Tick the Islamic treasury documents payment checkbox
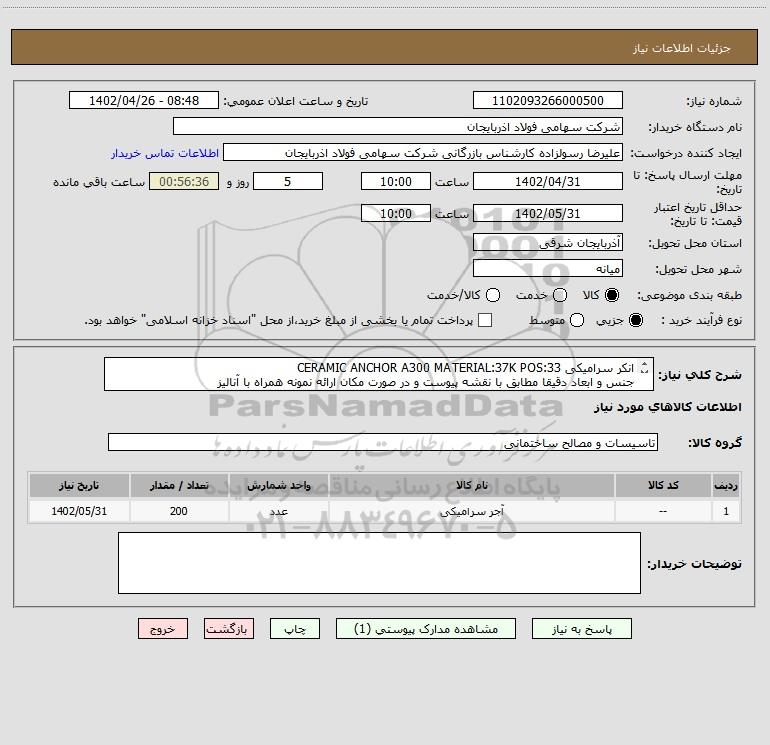The image size is (770, 745). click(x=485, y=320)
